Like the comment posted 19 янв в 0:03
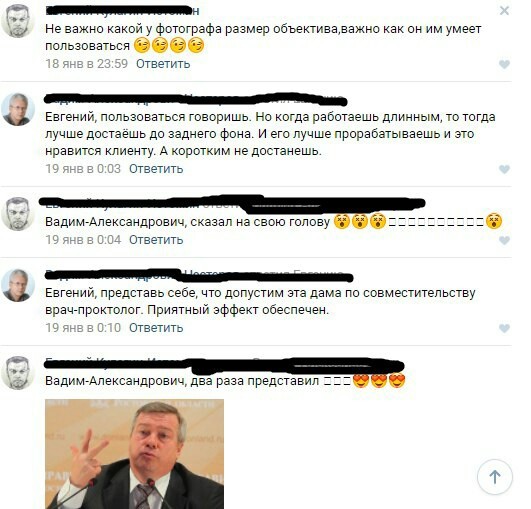Image resolution: width=531 pixels, height=509 pixels. click(504, 169)
